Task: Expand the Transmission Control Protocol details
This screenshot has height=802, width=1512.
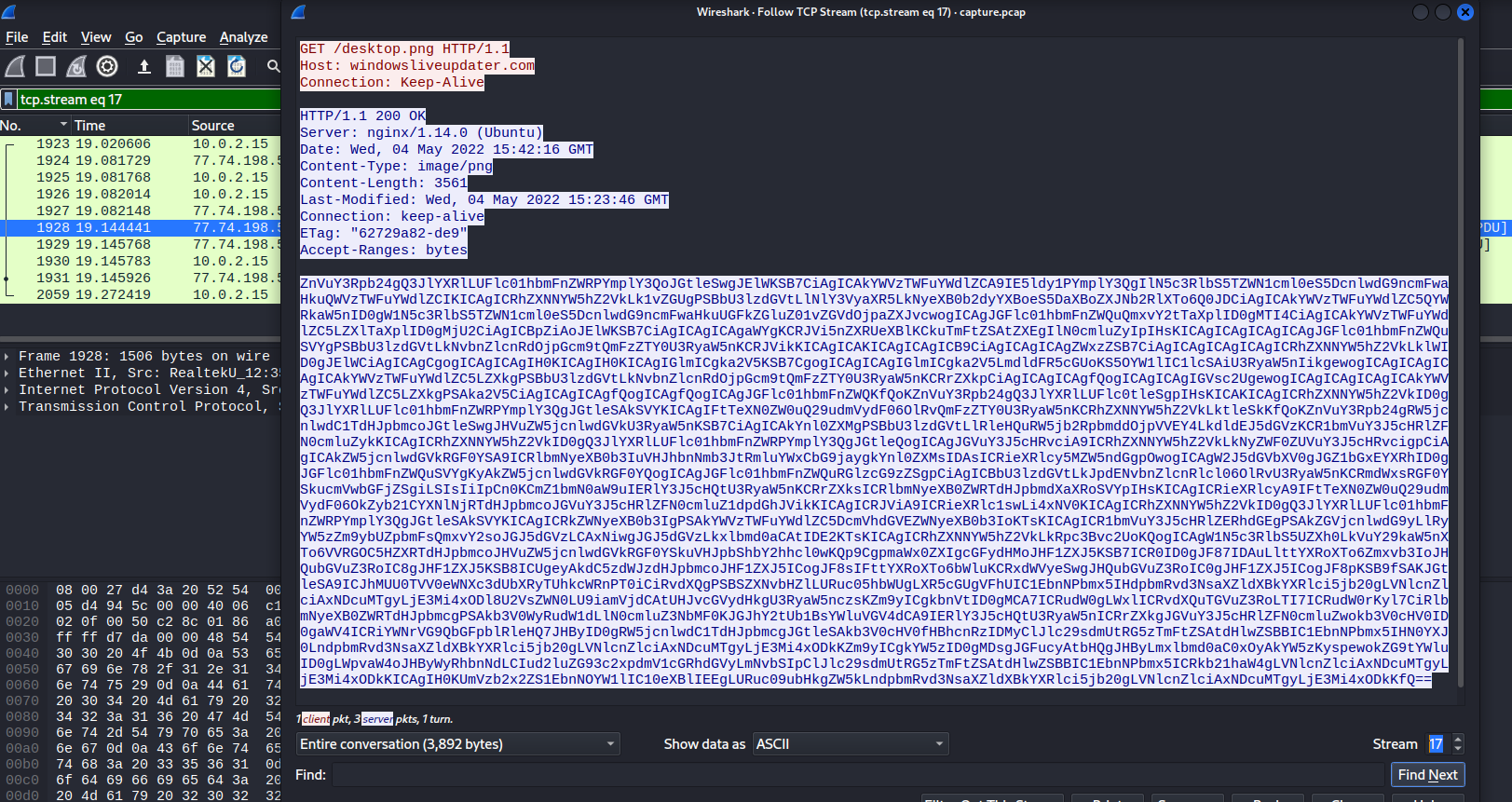Action: pos(7,406)
